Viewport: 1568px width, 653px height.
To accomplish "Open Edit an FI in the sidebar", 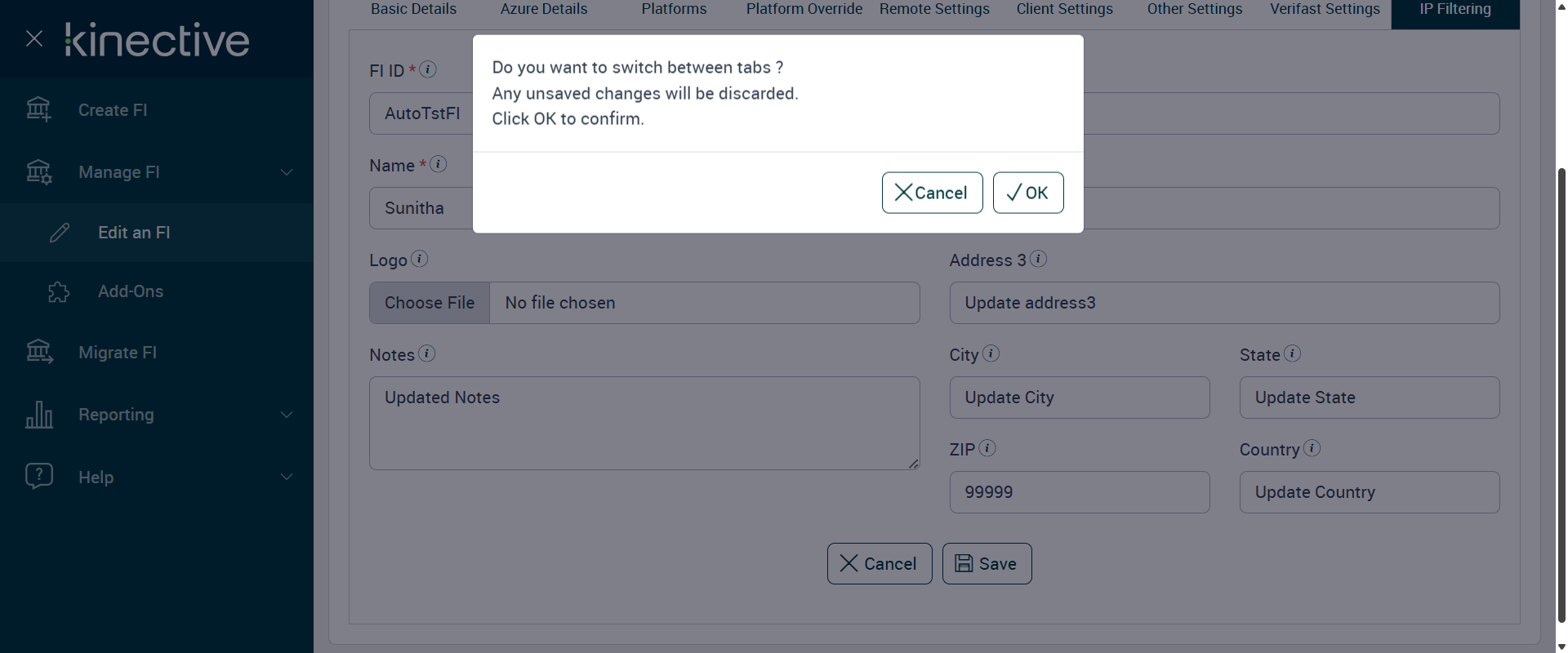I will 134,233.
